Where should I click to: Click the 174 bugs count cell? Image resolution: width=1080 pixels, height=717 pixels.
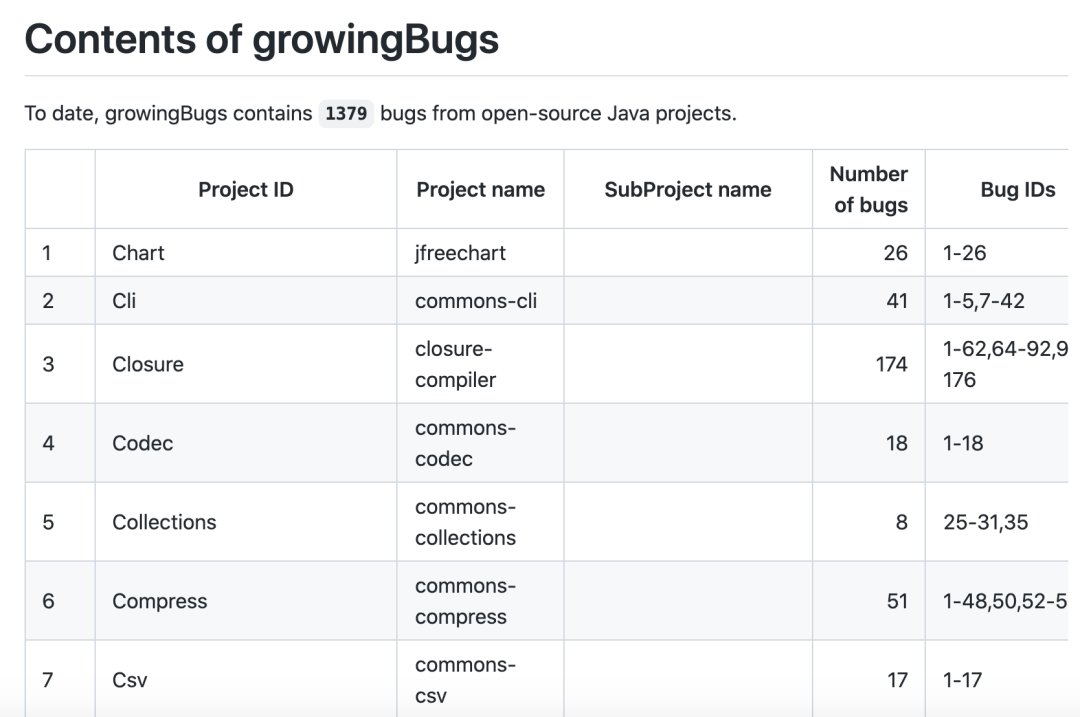[890, 364]
